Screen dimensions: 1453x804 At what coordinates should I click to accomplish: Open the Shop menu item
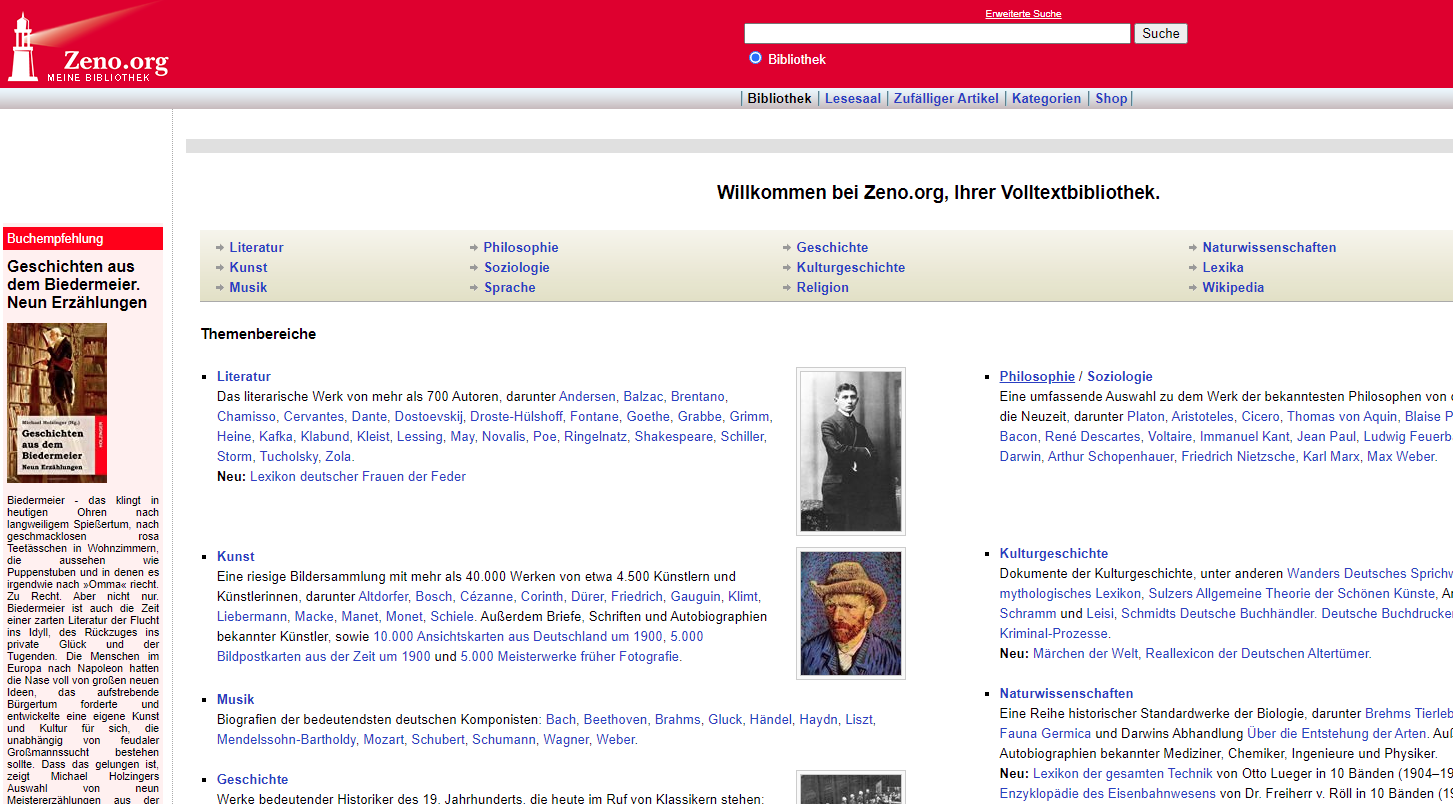(x=1110, y=98)
